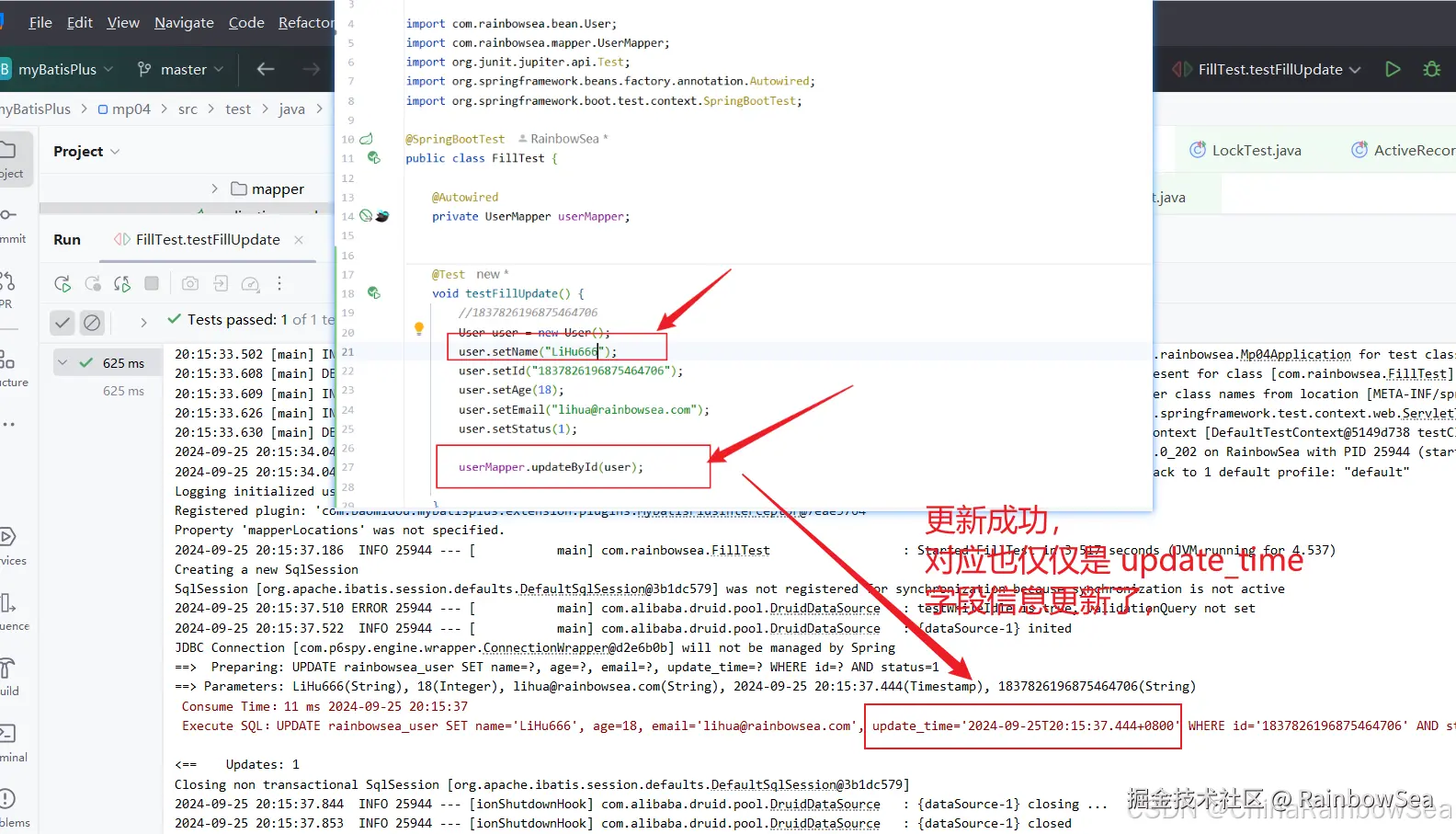Stop the running process
This screenshot has width=1456, height=834.
point(152,283)
